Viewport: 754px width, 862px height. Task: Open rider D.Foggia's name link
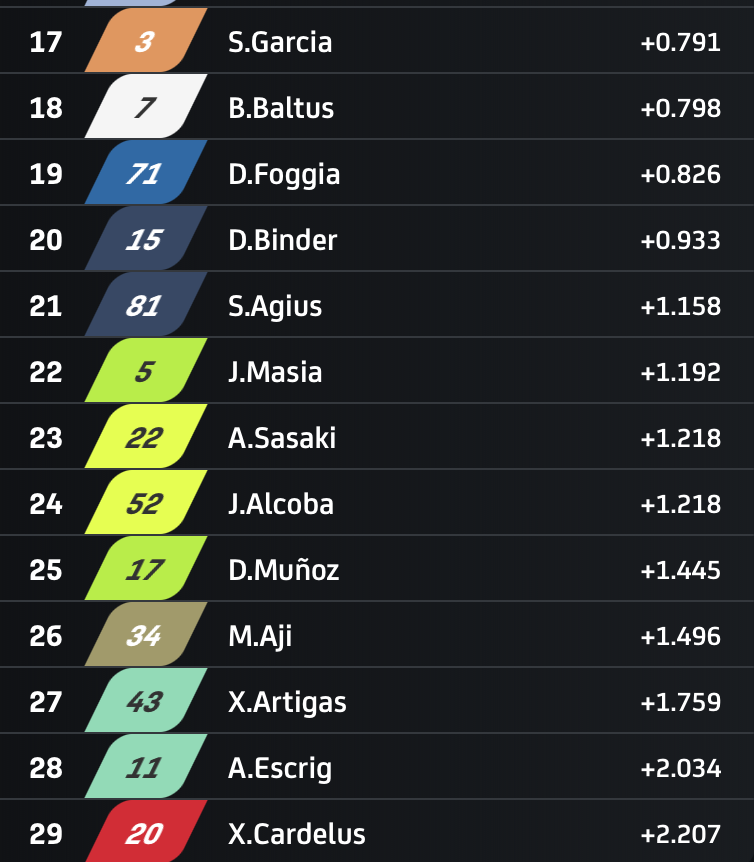point(284,174)
